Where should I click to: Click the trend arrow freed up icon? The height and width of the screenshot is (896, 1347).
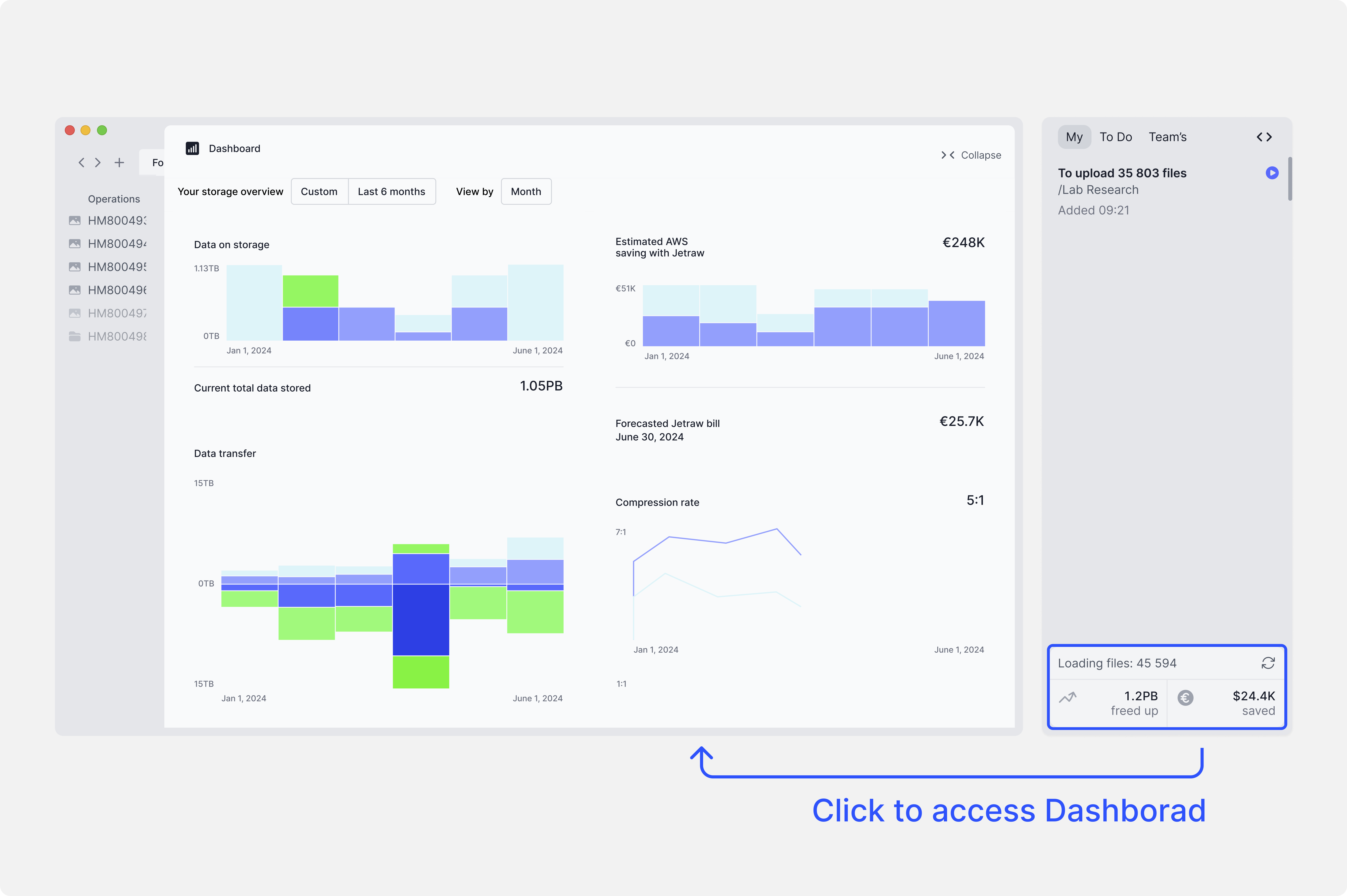1067,698
